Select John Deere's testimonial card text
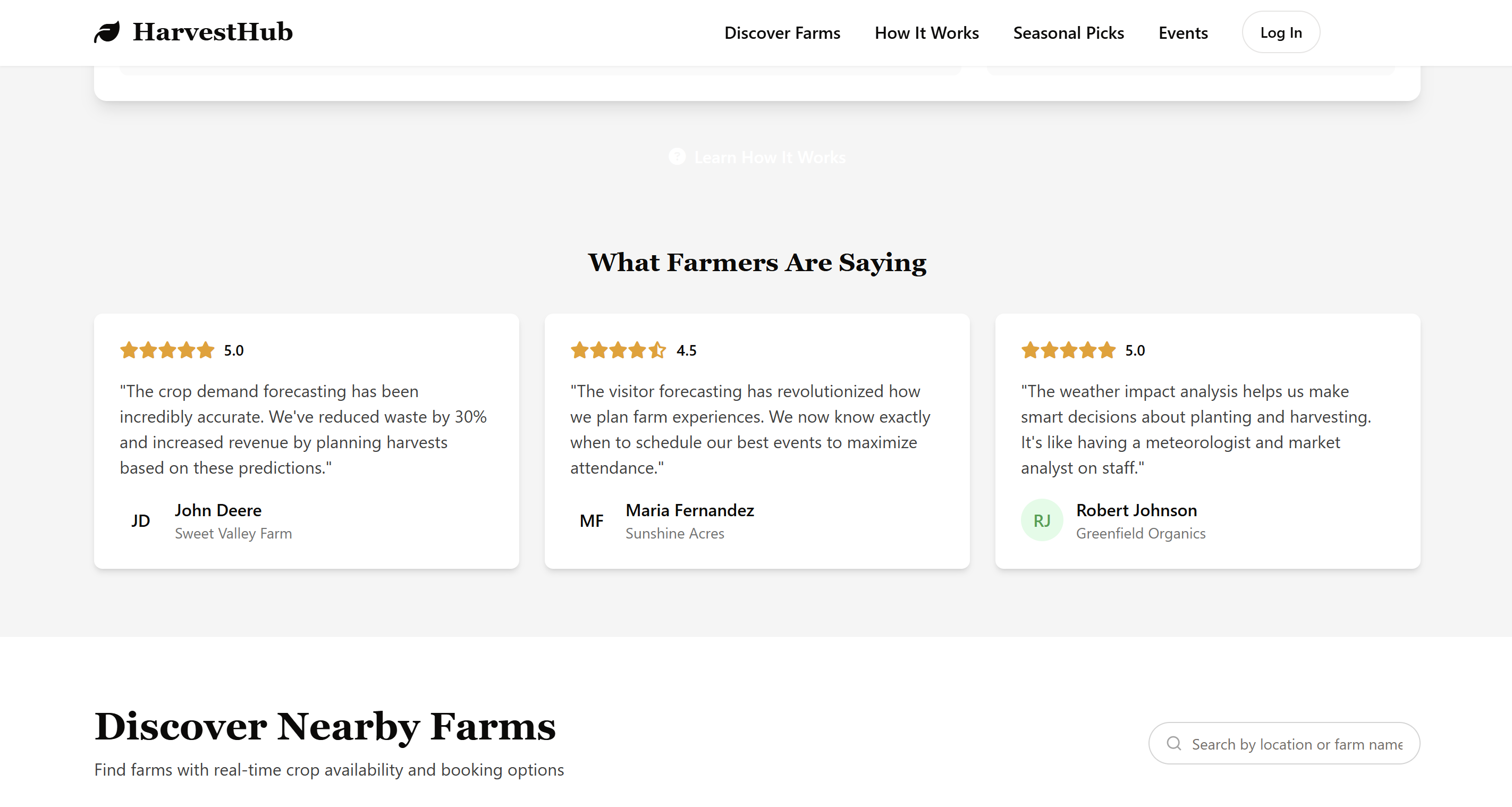The width and height of the screenshot is (1512, 807). point(303,430)
